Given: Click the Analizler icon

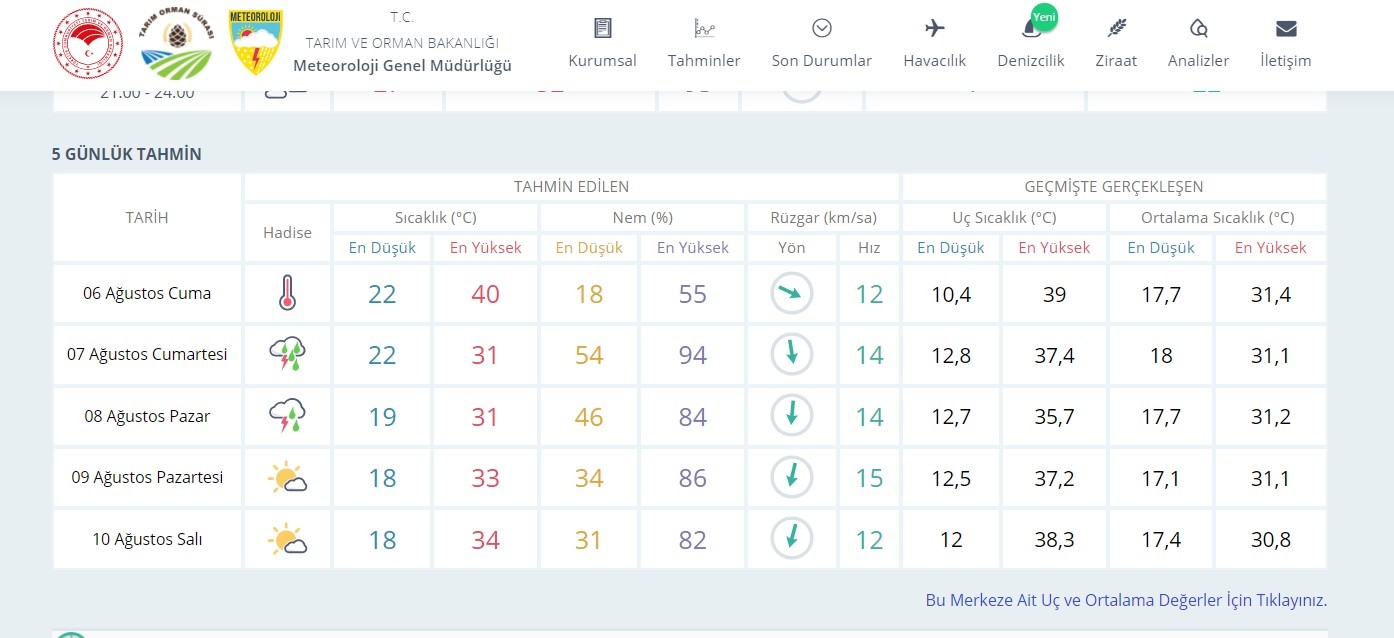Looking at the screenshot, I should click(x=1198, y=28).
